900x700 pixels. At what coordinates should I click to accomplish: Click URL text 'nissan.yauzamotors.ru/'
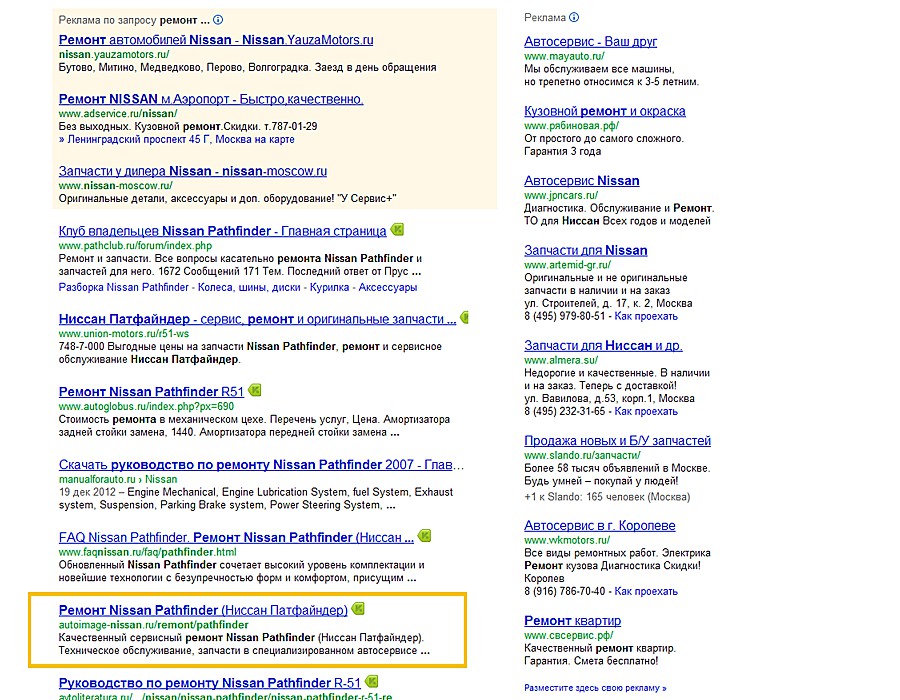(x=114, y=55)
